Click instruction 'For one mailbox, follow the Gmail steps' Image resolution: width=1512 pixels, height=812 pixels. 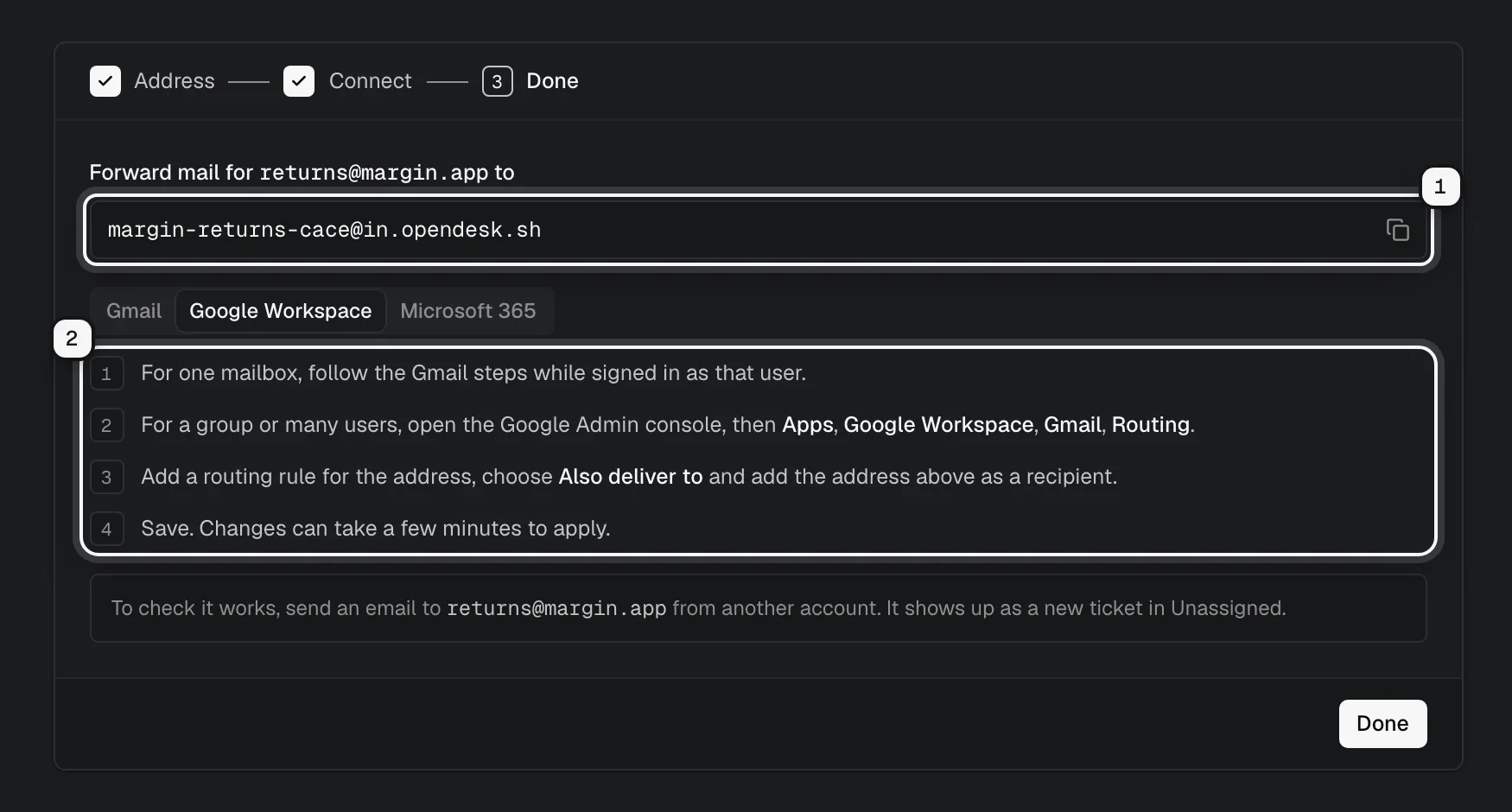tap(473, 373)
